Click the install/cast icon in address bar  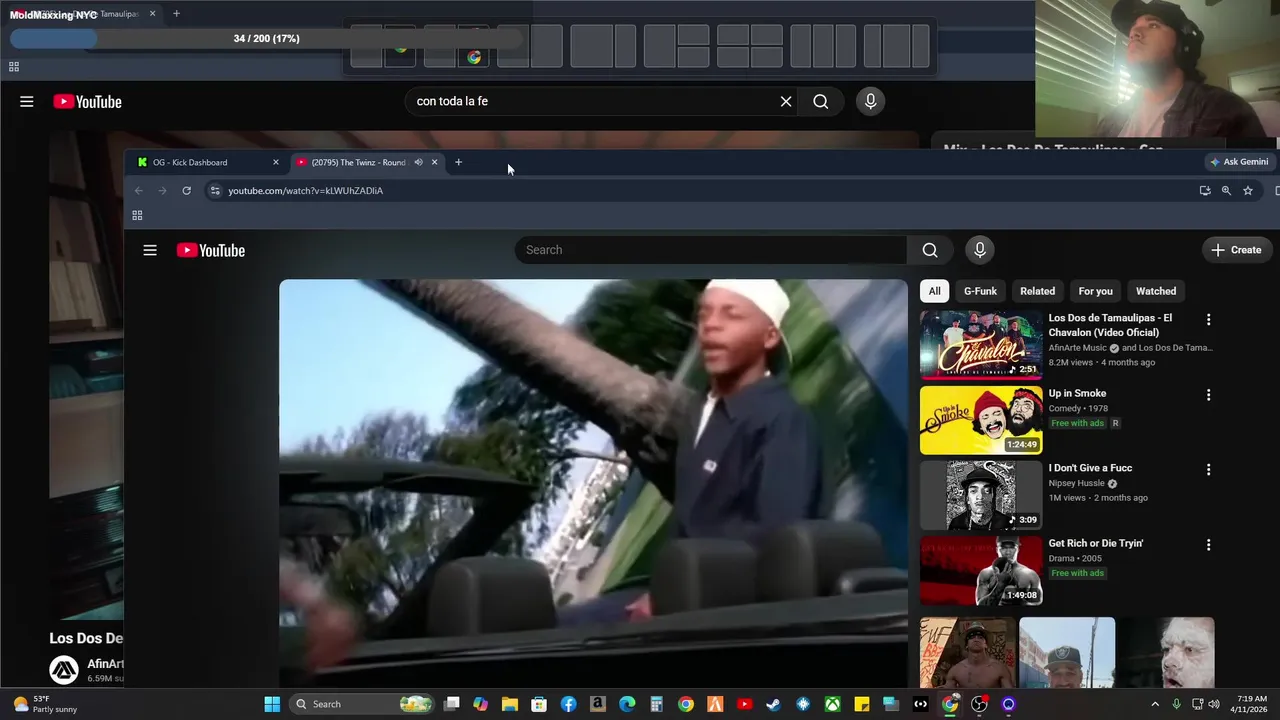pyautogui.click(x=1205, y=190)
